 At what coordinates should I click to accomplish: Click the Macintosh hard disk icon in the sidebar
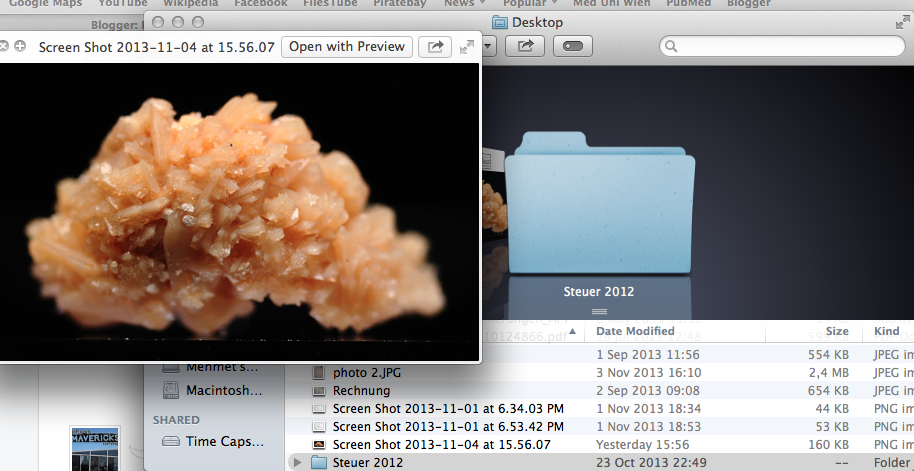171,390
